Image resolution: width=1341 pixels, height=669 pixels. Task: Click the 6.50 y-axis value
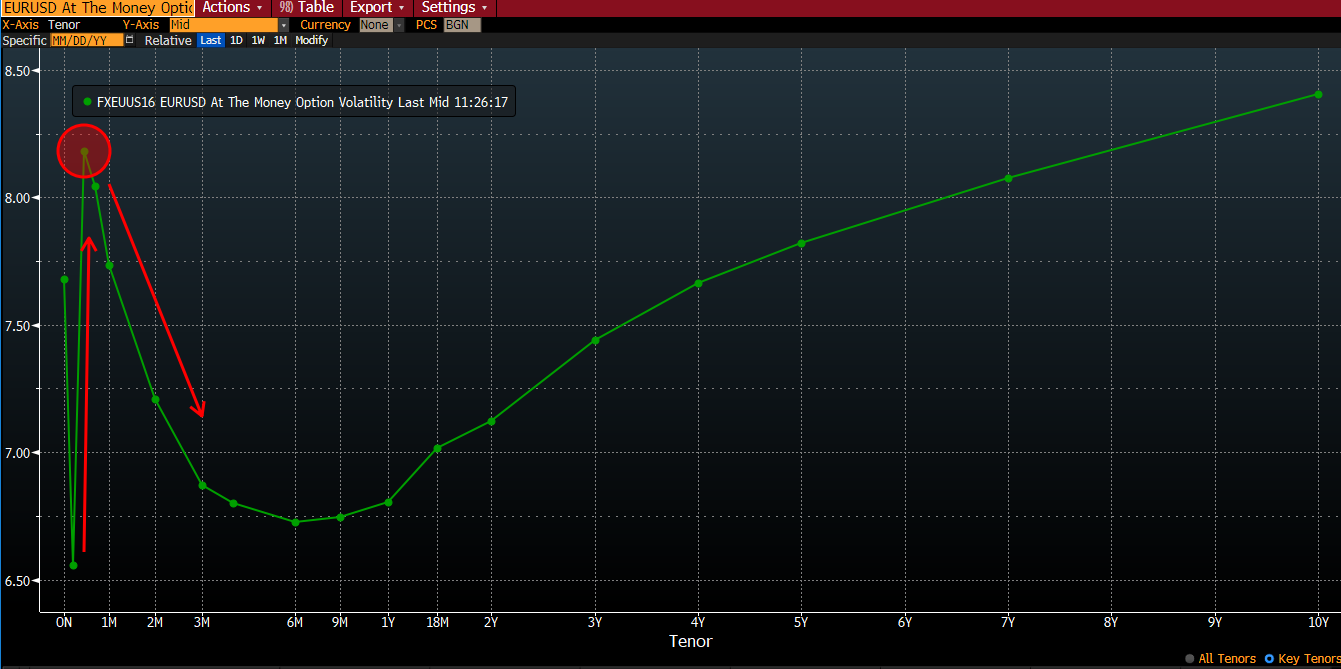(x=19, y=580)
